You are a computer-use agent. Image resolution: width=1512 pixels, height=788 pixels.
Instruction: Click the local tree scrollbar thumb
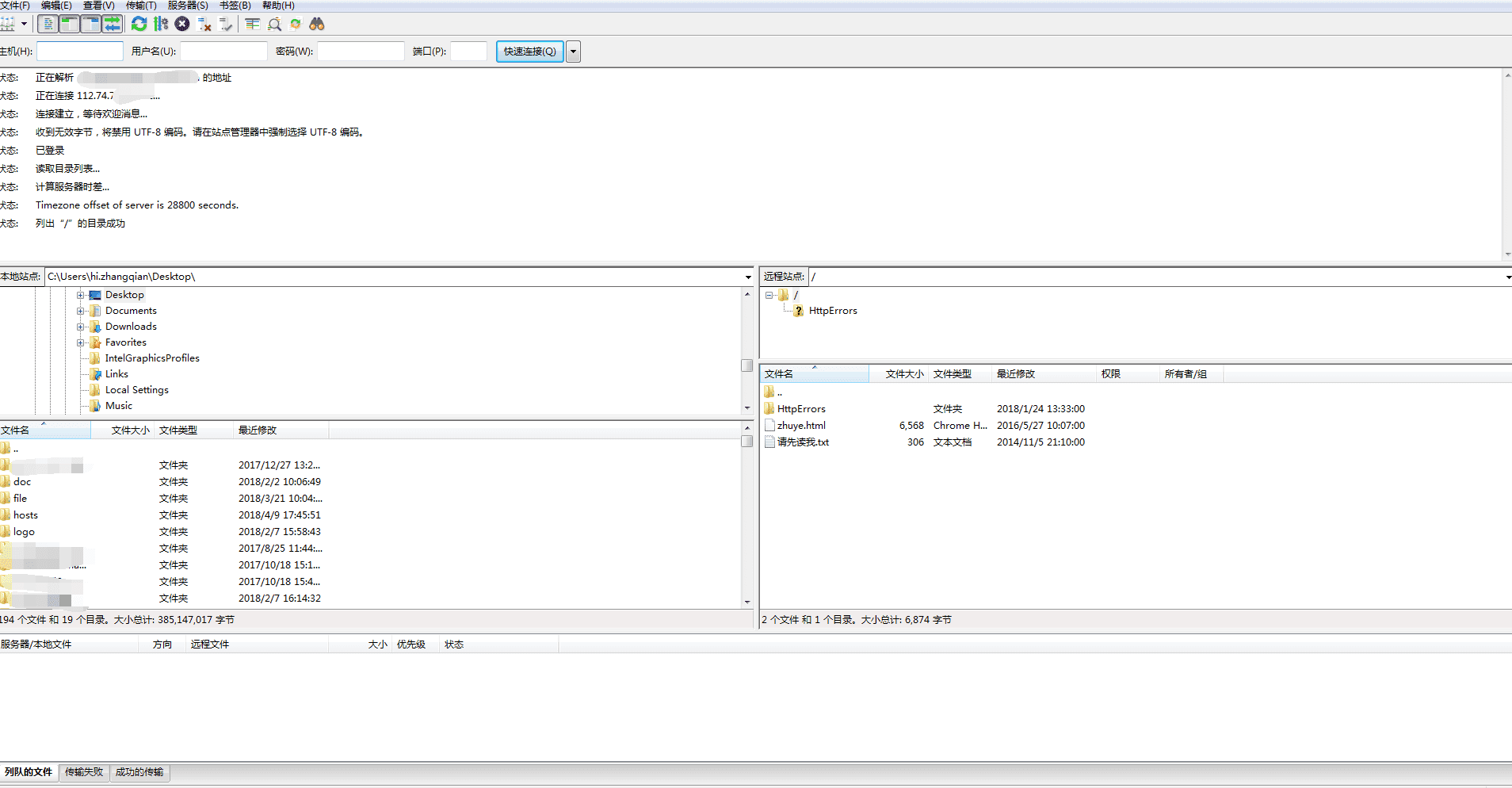(746, 365)
